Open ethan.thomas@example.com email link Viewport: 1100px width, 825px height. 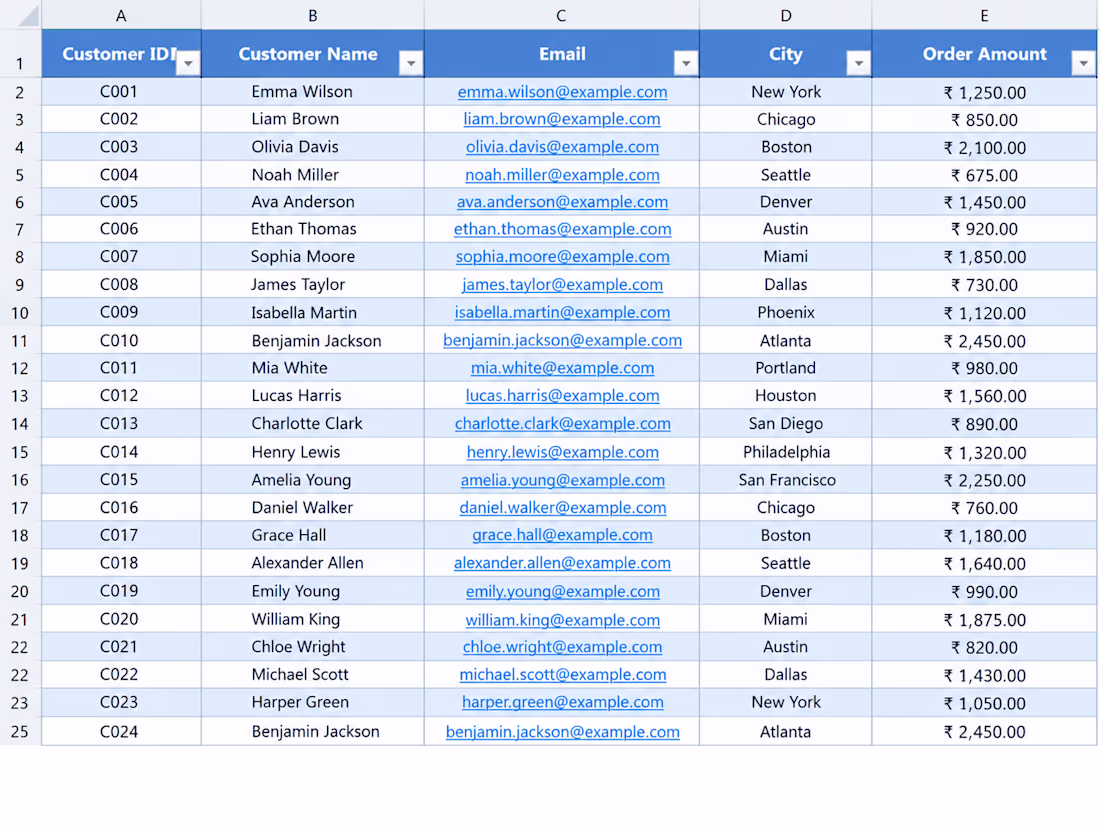pyautogui.click(x=563, y=229)
